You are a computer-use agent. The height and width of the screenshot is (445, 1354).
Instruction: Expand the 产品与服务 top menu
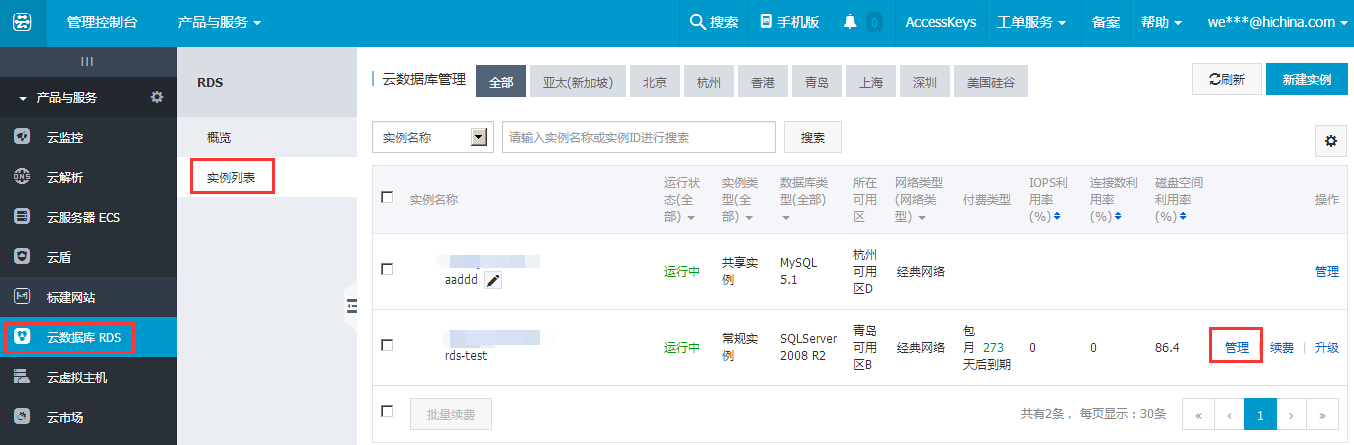pyautogui.click(x=219, y=22)
